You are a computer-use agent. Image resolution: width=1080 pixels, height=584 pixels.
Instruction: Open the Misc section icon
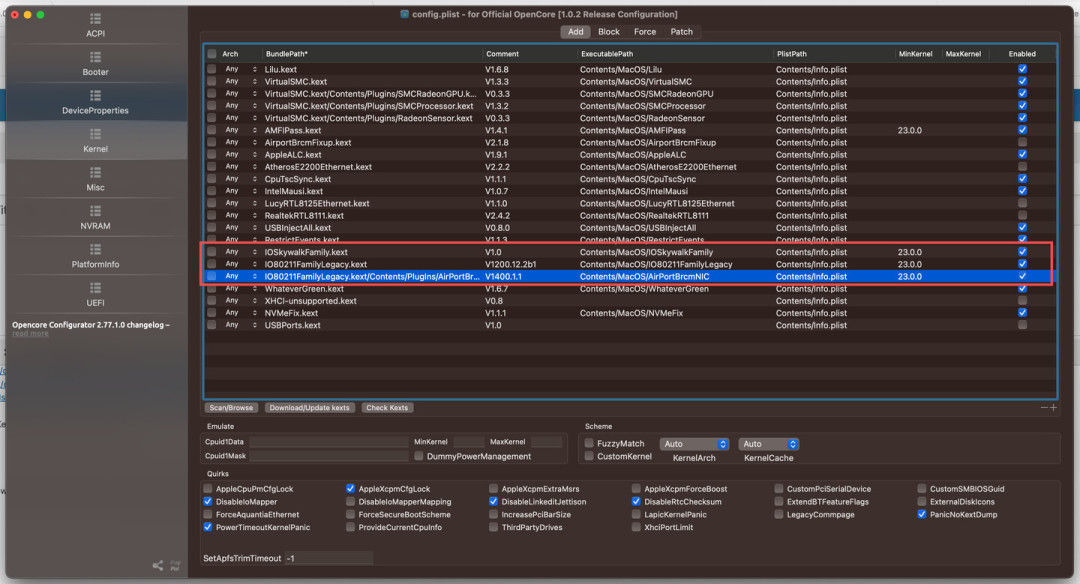coord(95,173)
